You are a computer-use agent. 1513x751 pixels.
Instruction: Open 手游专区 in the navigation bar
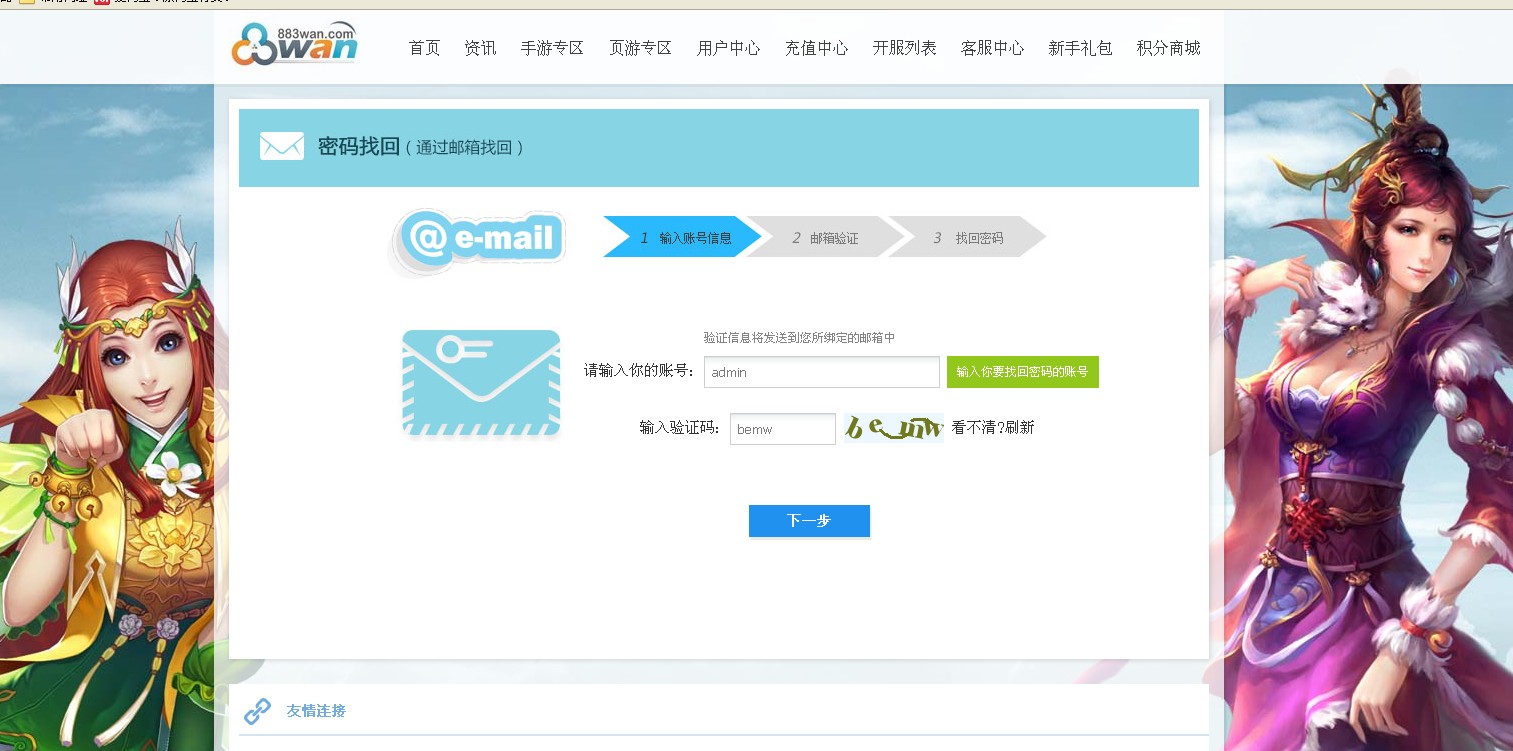pos(552,48)
